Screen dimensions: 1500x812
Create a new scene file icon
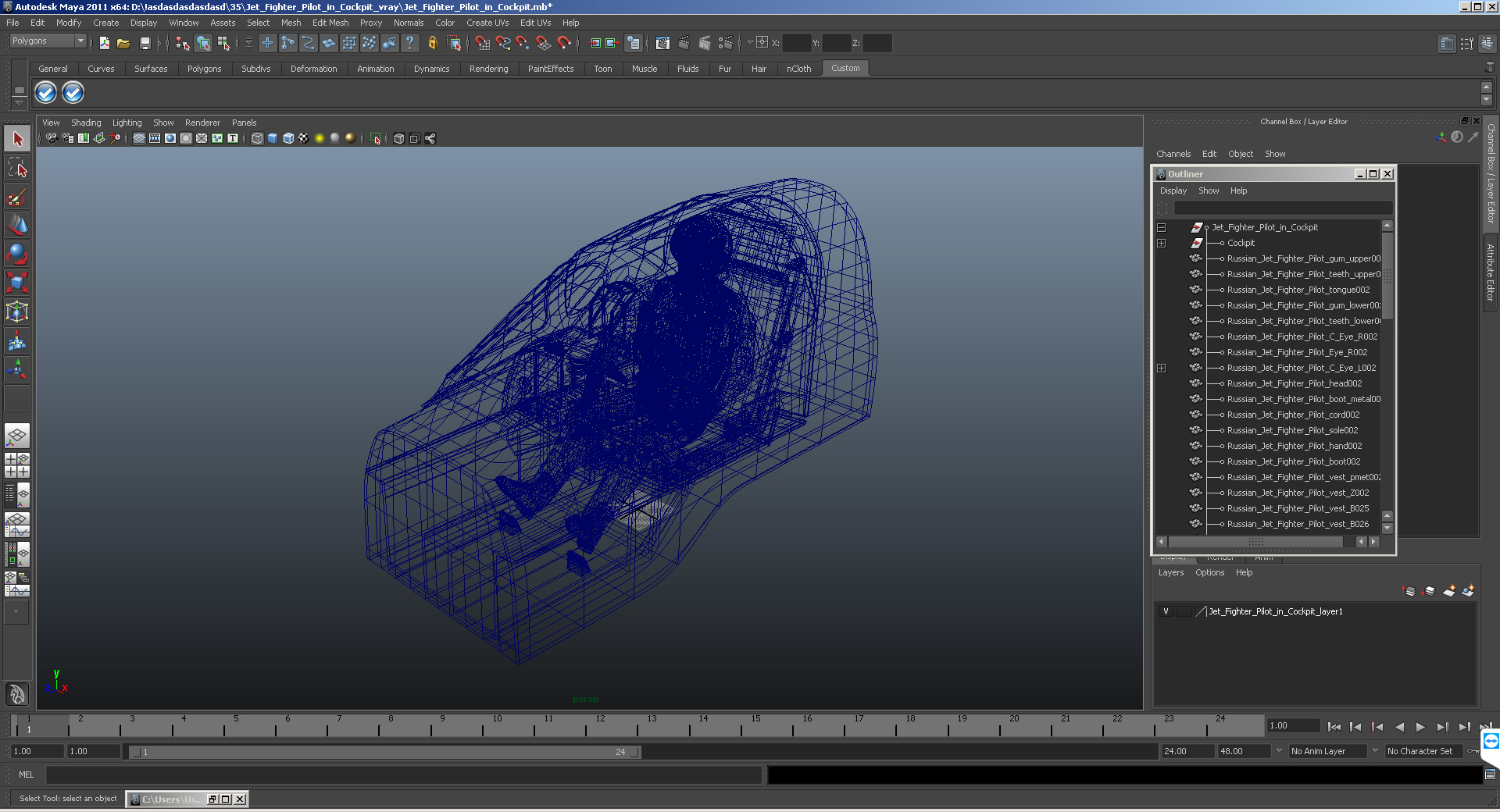[x=104, y=44]
